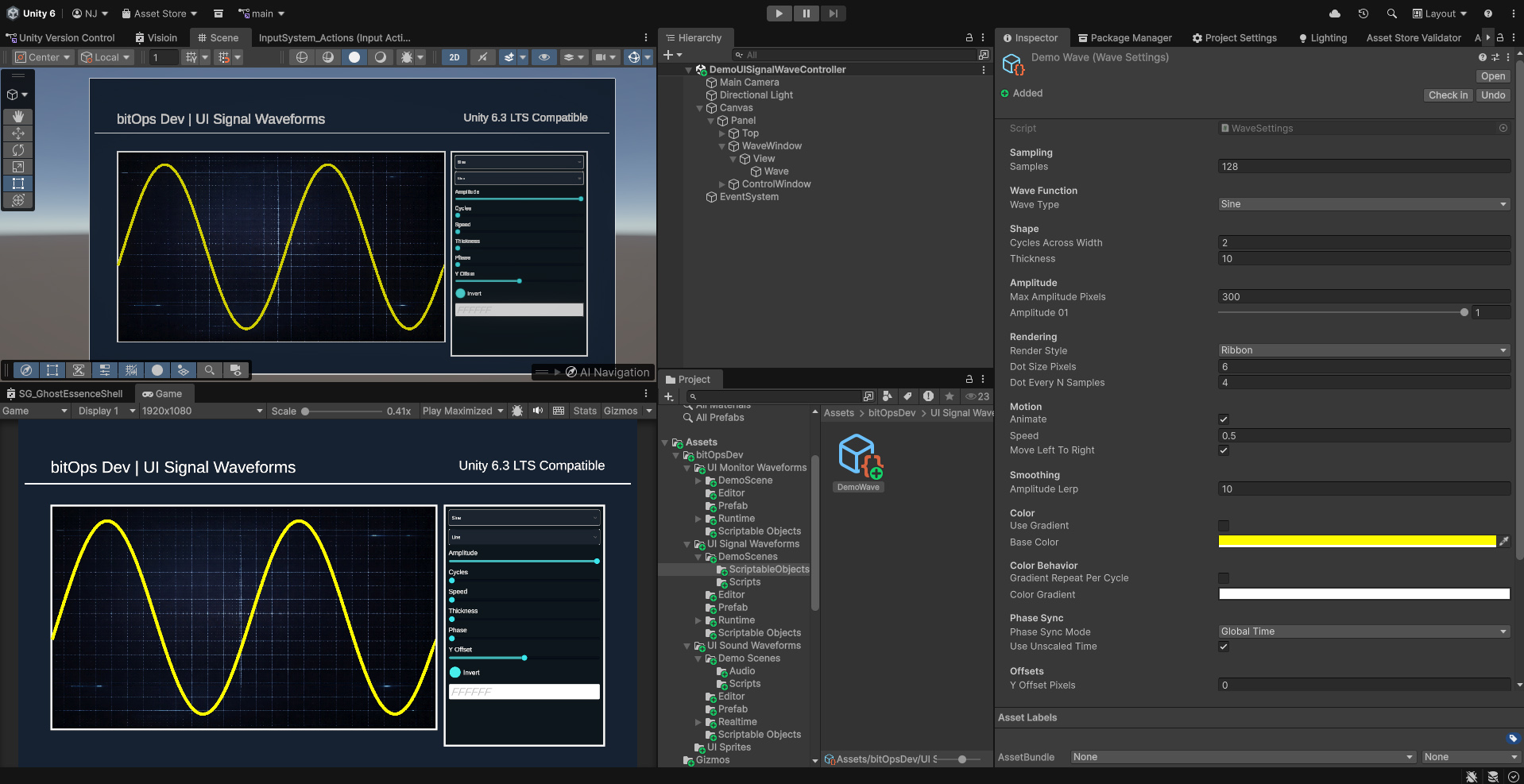Open the 1920x1080 resolution dropdown

click(x=202, y=411)
